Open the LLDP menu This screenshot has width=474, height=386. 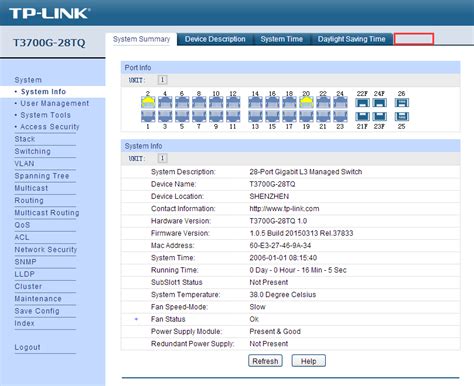[x=25, y=274]
